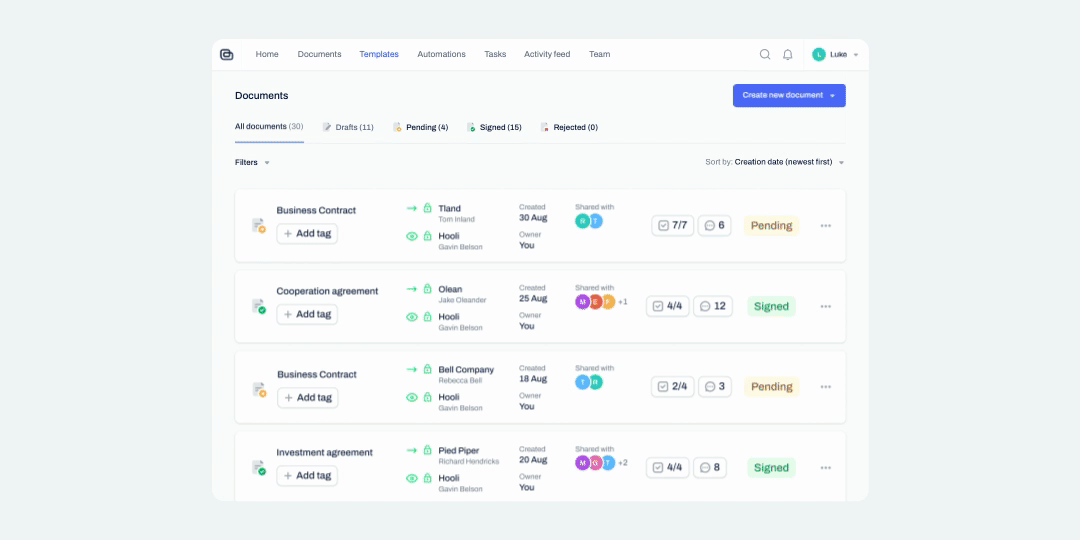Click Luke's green avatar circle

point(818,54)
